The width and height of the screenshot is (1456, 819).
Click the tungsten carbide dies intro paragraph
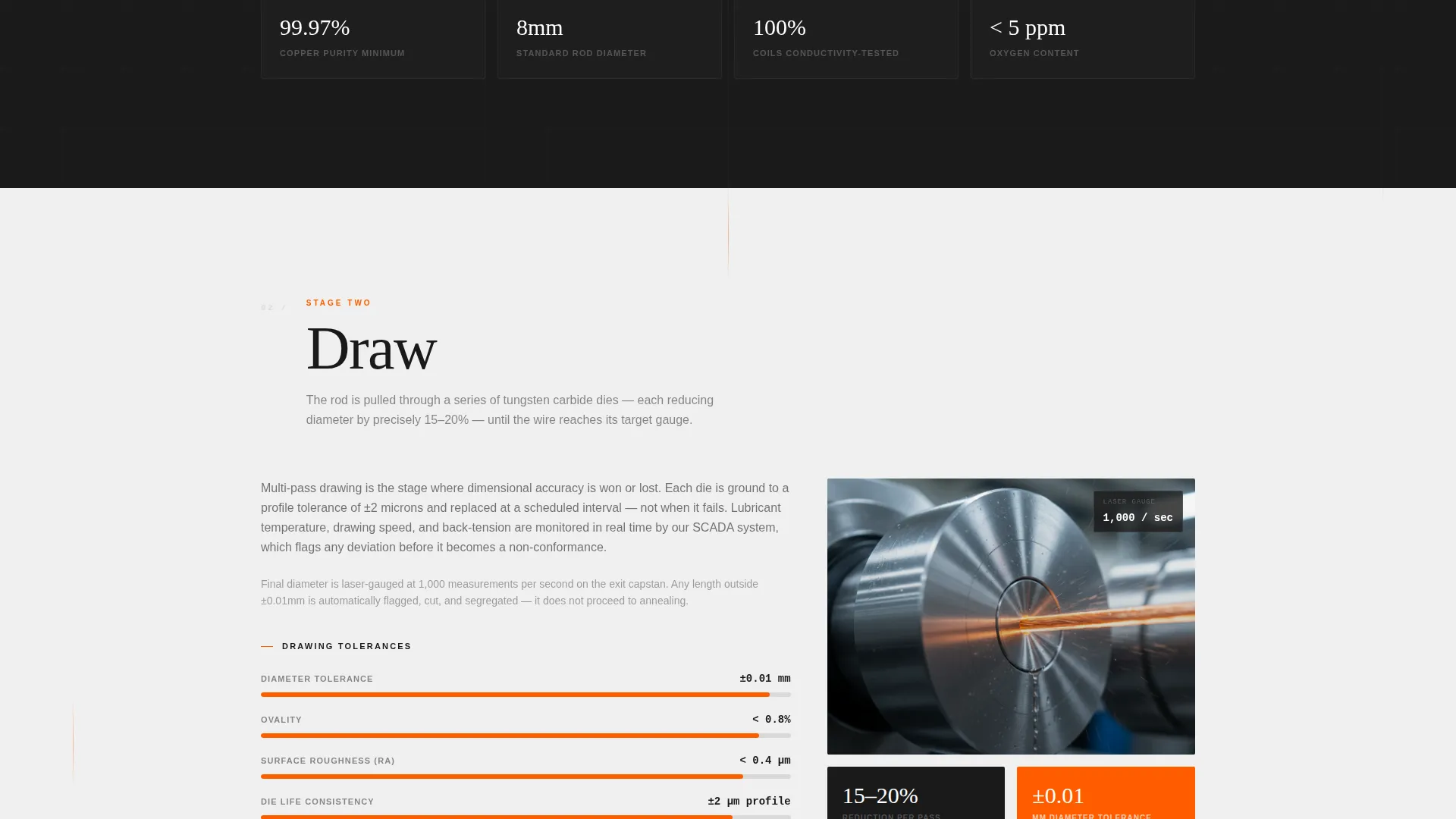pos(510,410)
